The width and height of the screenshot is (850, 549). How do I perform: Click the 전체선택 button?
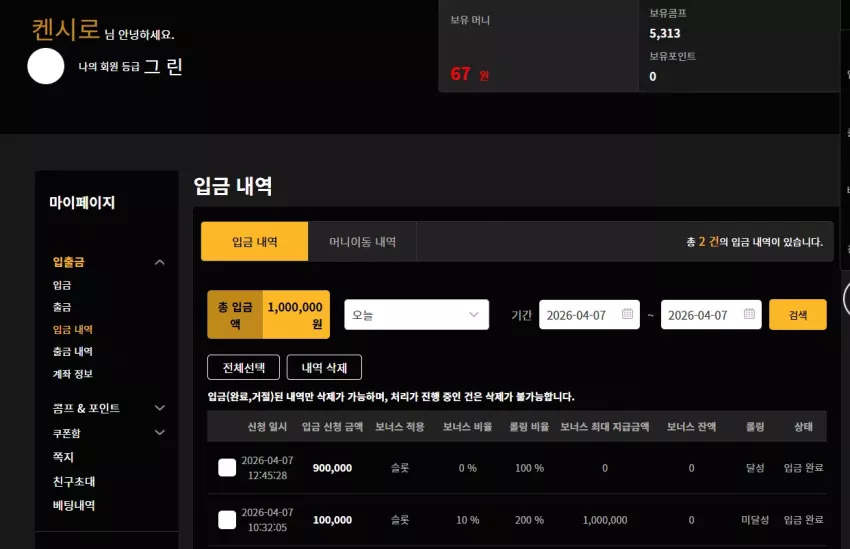coord(243,367)
